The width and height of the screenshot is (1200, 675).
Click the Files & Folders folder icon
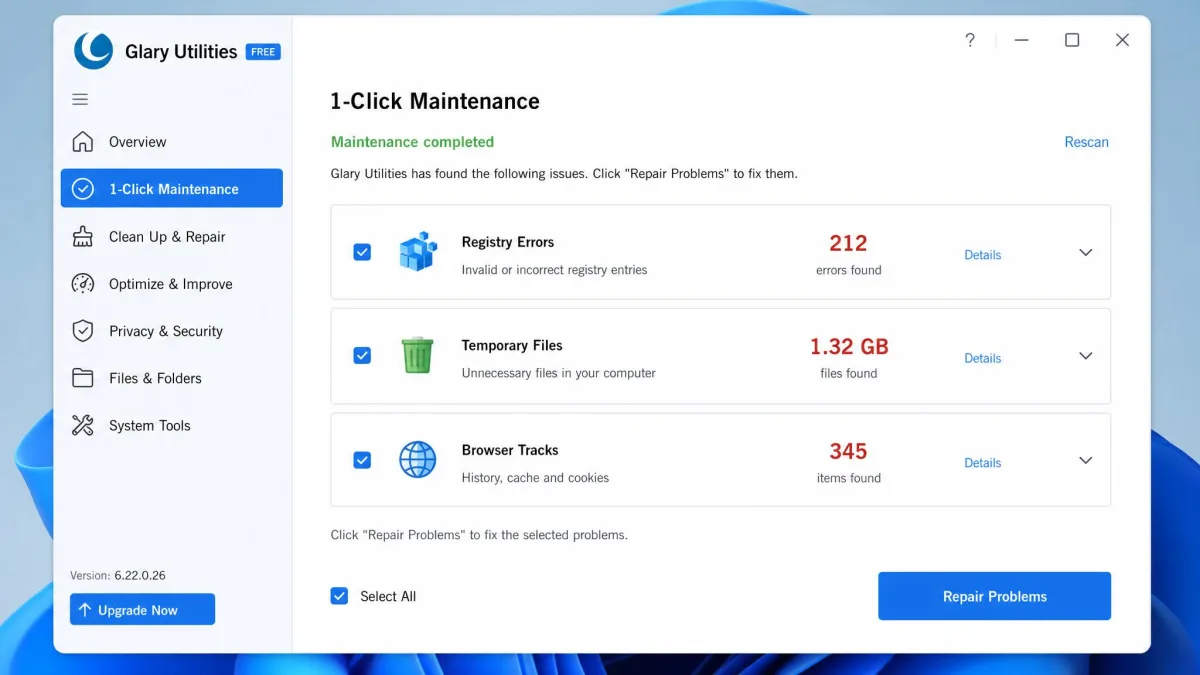click(x=83, y=378)
